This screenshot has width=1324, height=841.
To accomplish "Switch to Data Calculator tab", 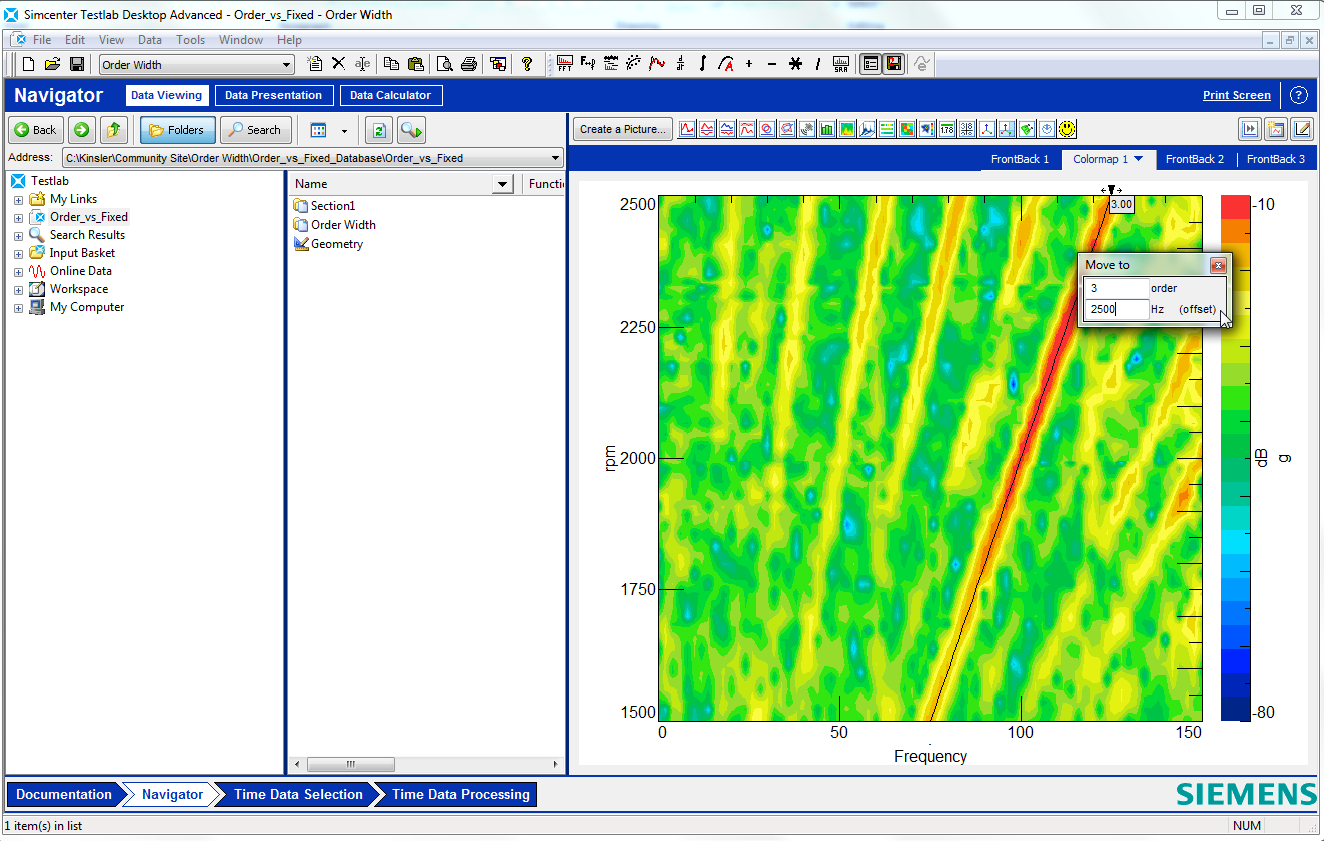I will (390, 96).
